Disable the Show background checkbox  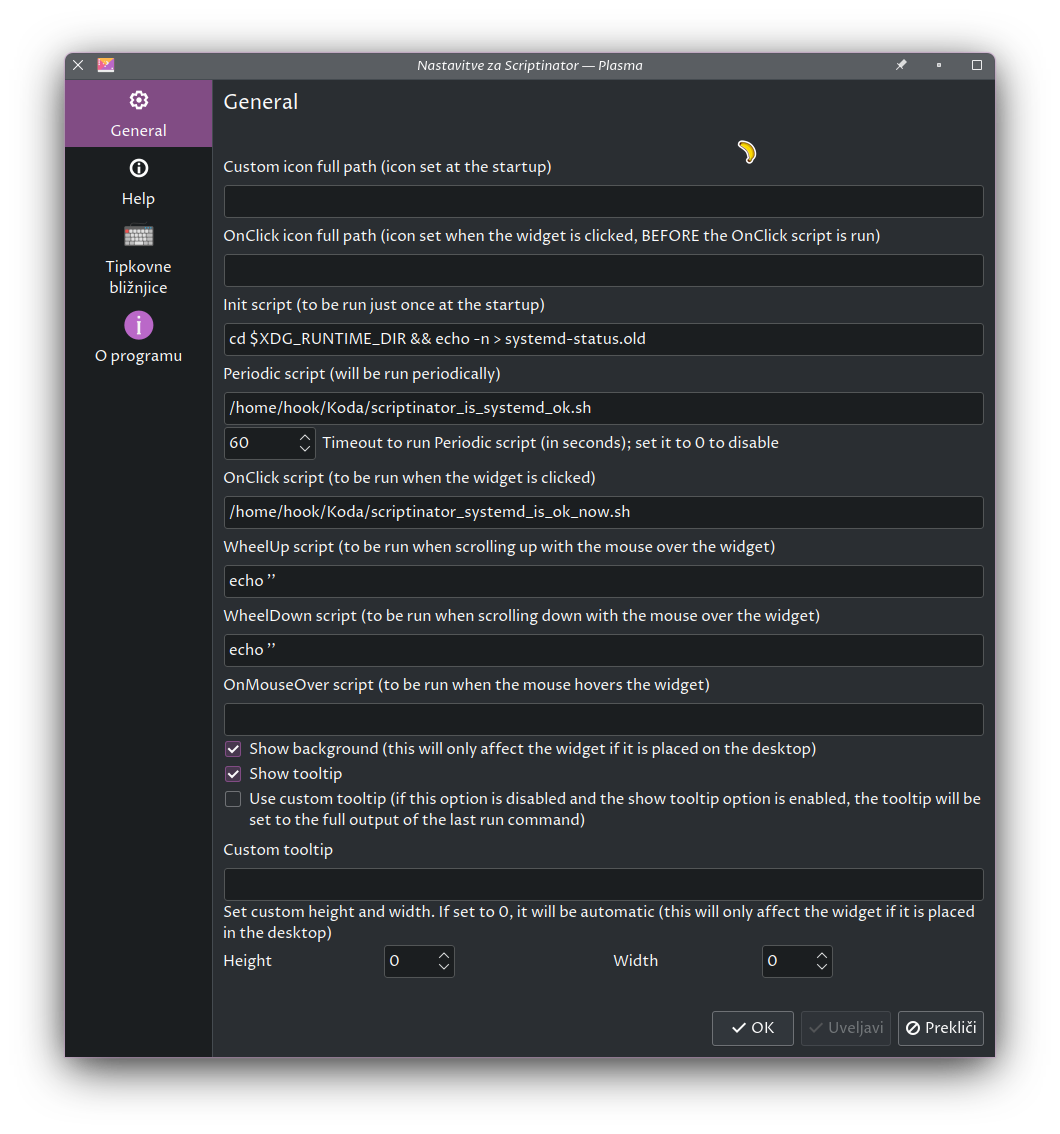[233, 749]
